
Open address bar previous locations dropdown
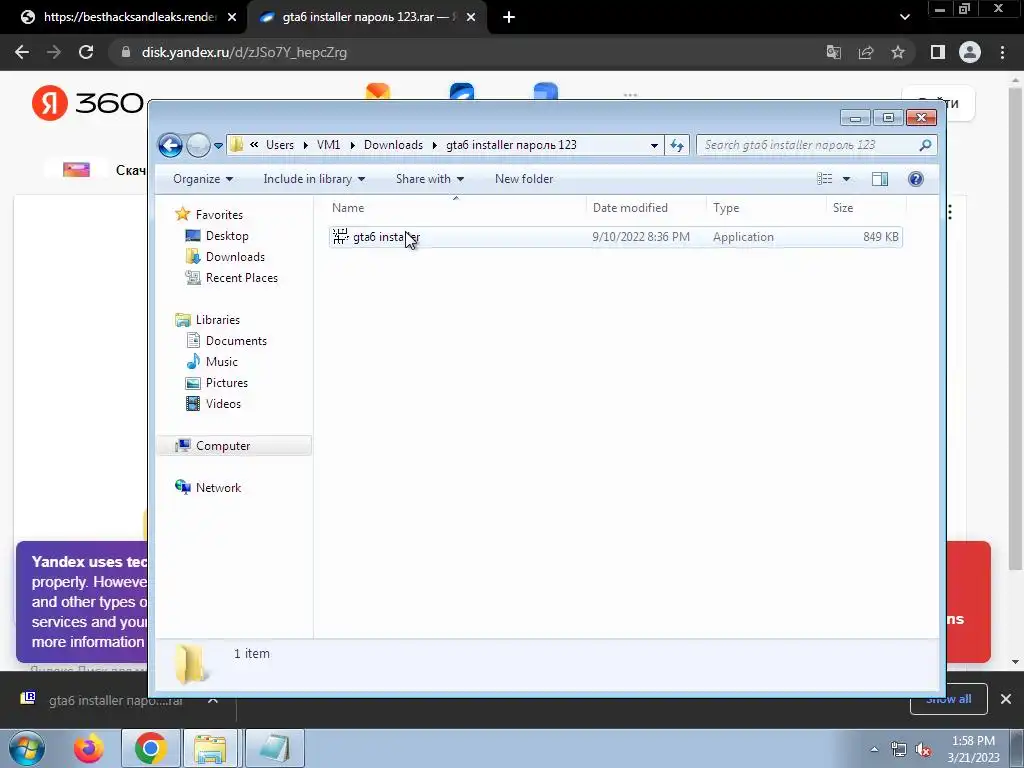point(654,146)
